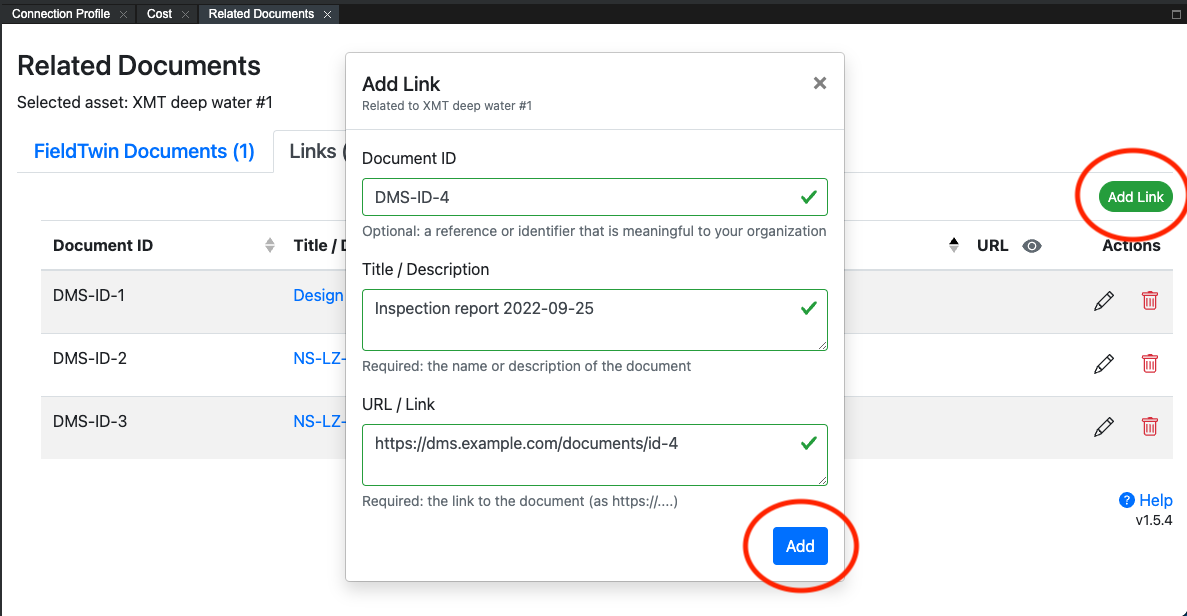Click the green Add Link button

click(x=1136, y=197)
